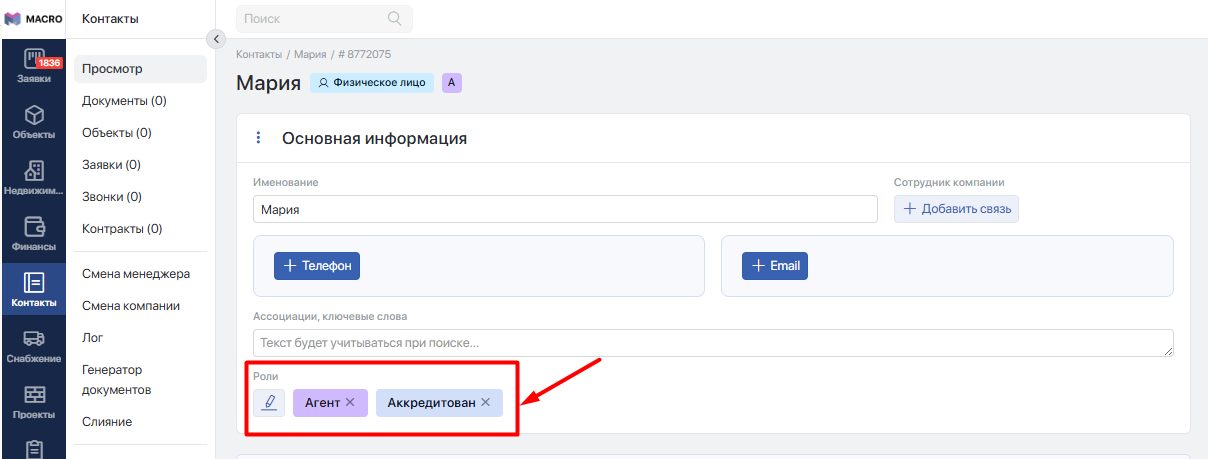The image size is (1208, 459).
Task: Click the search magnifier icon
Action: point(394,18)
